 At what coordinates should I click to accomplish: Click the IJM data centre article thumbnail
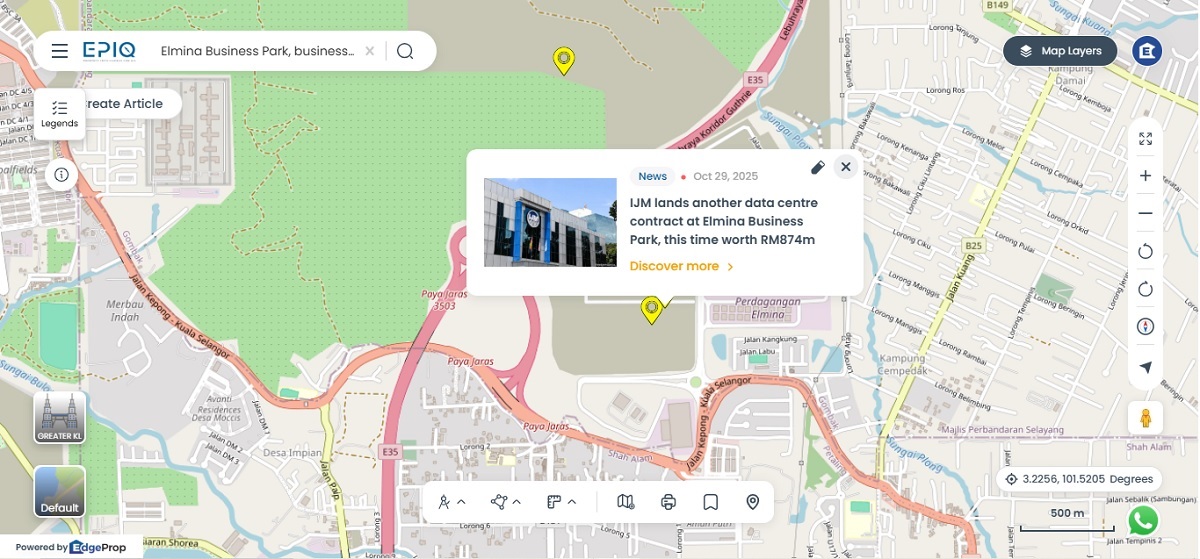[550, 222]
